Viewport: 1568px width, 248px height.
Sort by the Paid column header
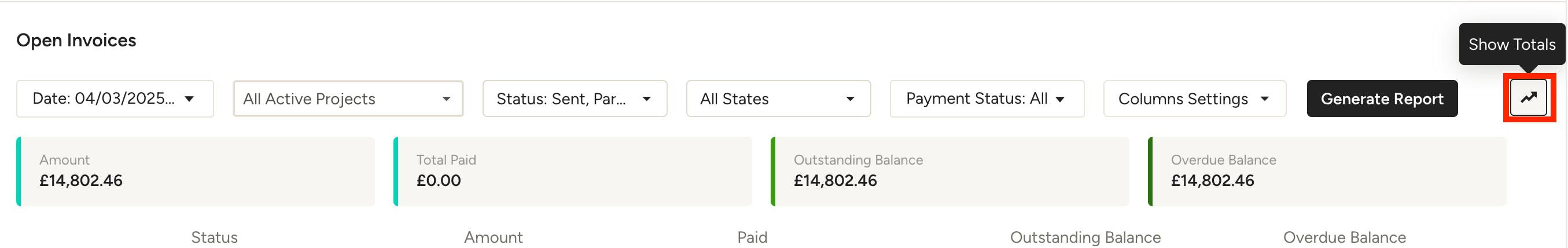[x=752, y=237]
